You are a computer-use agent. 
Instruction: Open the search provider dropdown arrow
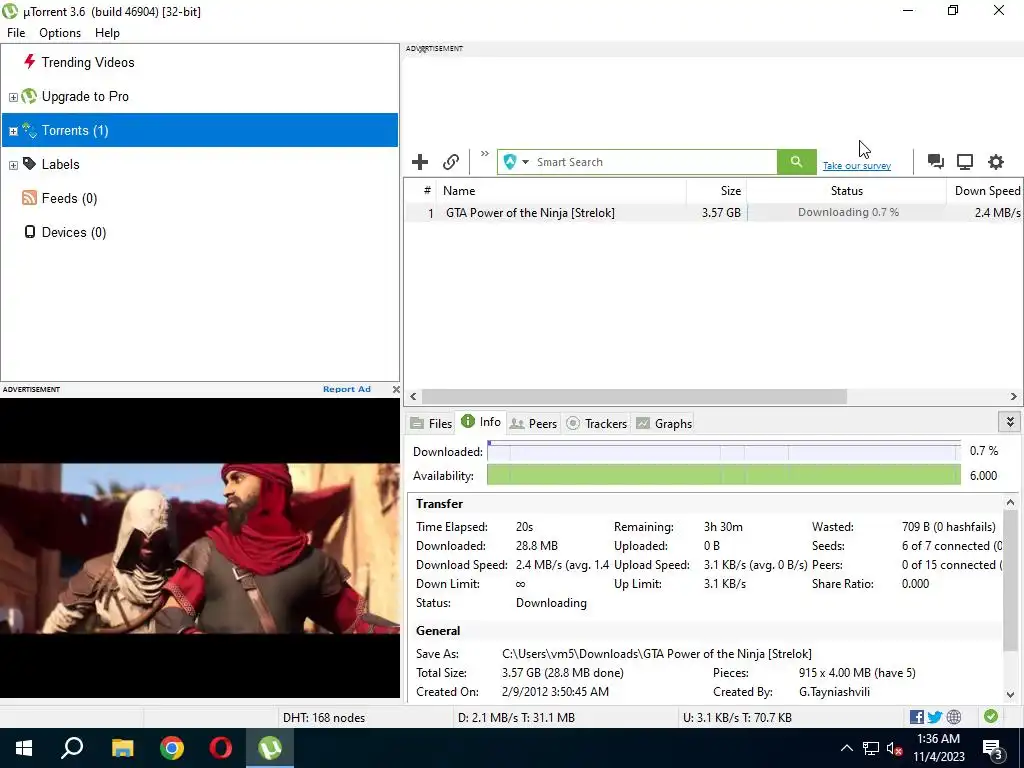[525, 162]
